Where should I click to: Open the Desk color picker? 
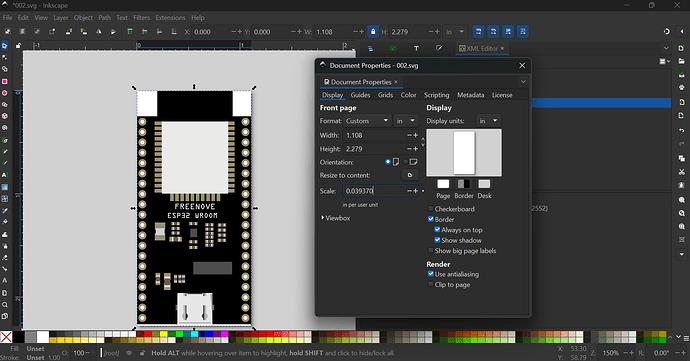click(x=484, y=184)
